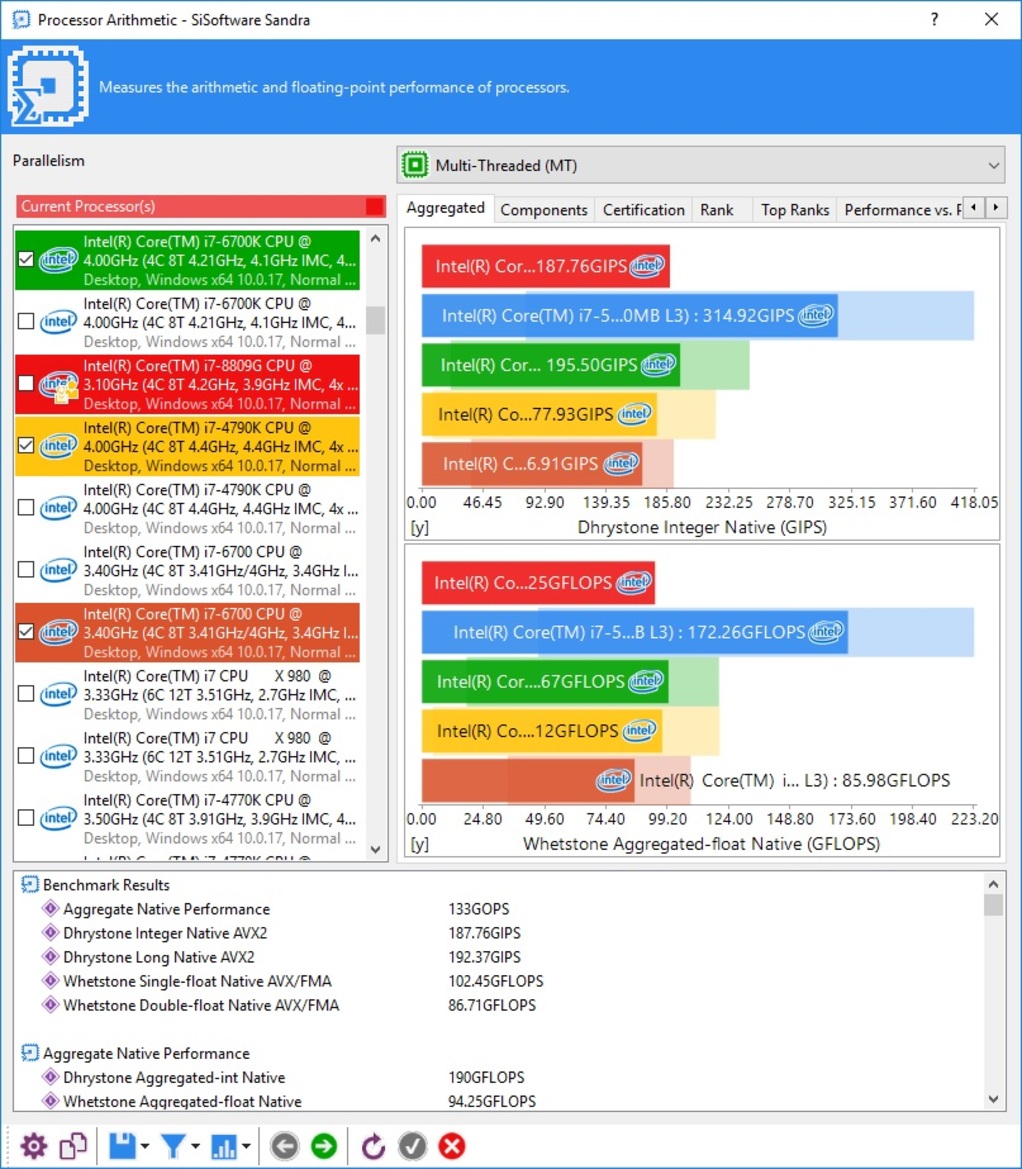The width and height of the screenshot is (1022, 1169).
Task: Select the Dhrystone Aggregated-int Native row
Action: [x=498, y=1077]
